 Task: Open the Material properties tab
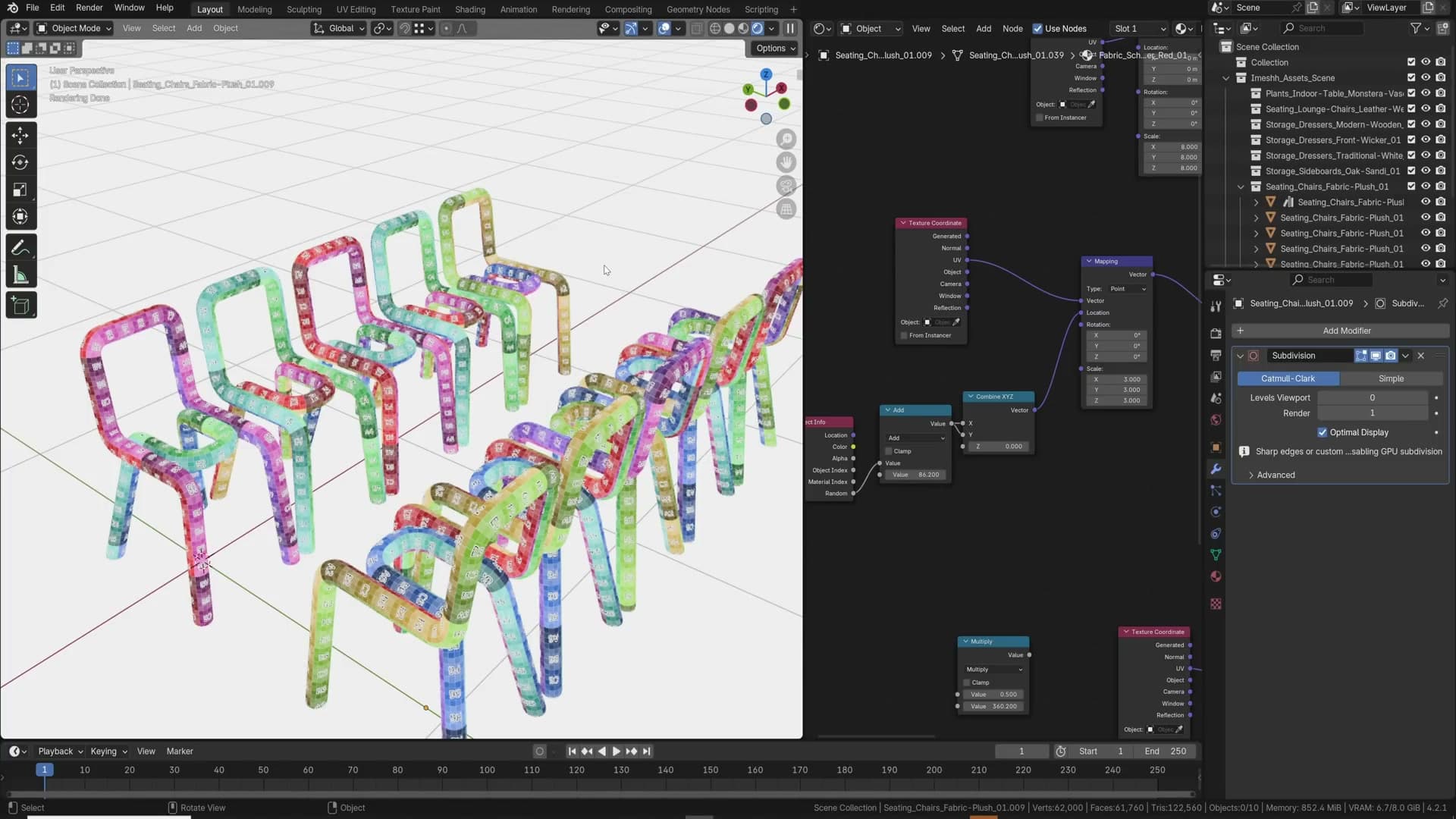pos(1216,576)
